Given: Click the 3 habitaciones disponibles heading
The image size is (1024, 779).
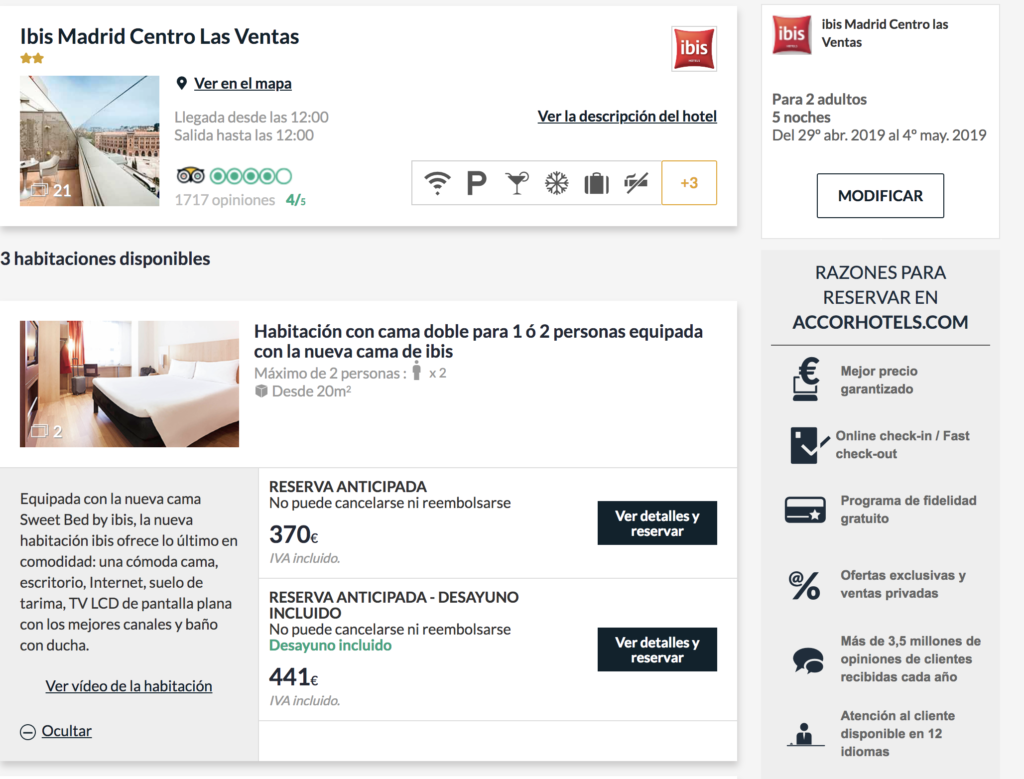Looking at the screenshot, I should 105,259.
